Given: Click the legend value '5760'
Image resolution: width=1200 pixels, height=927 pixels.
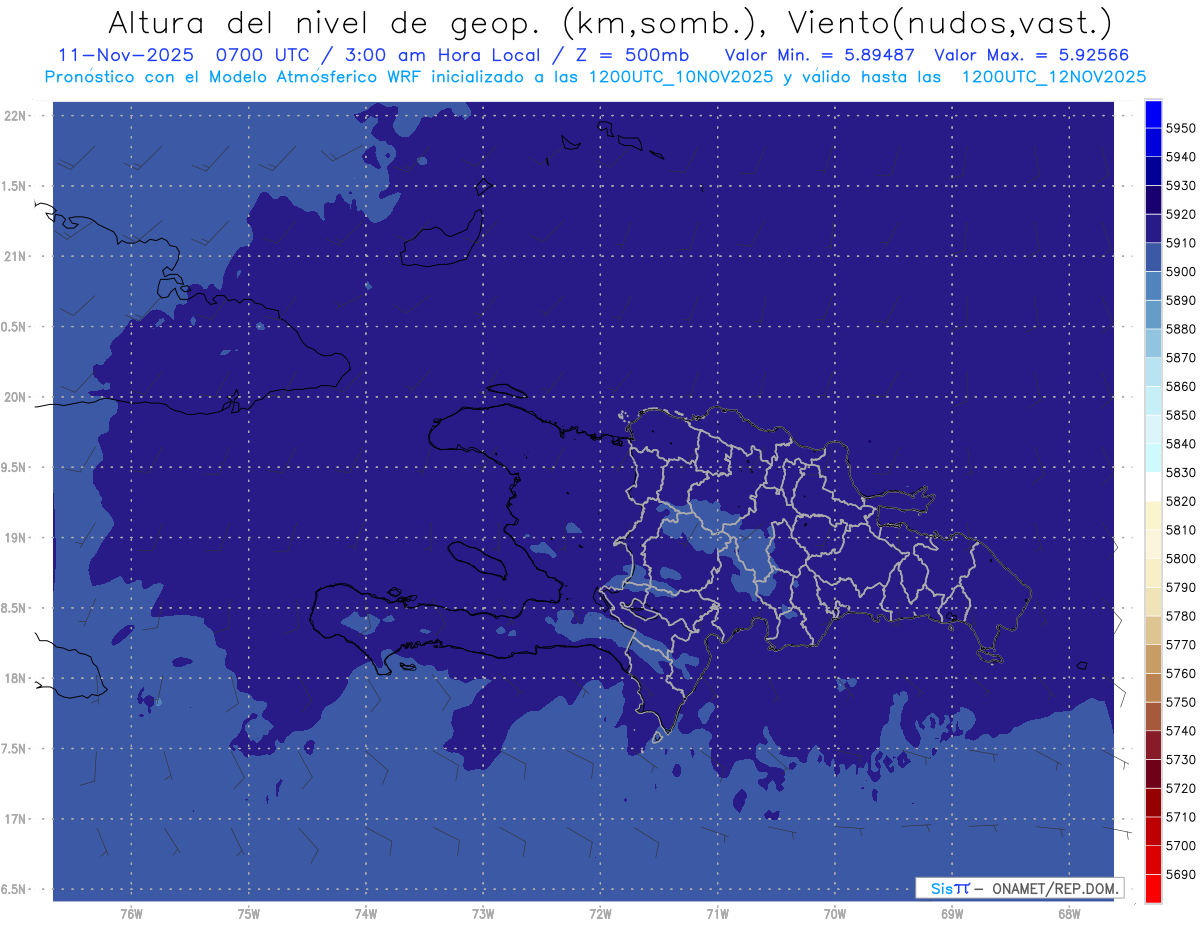Looking at the screenshot, I should [x=1181, y=674].
